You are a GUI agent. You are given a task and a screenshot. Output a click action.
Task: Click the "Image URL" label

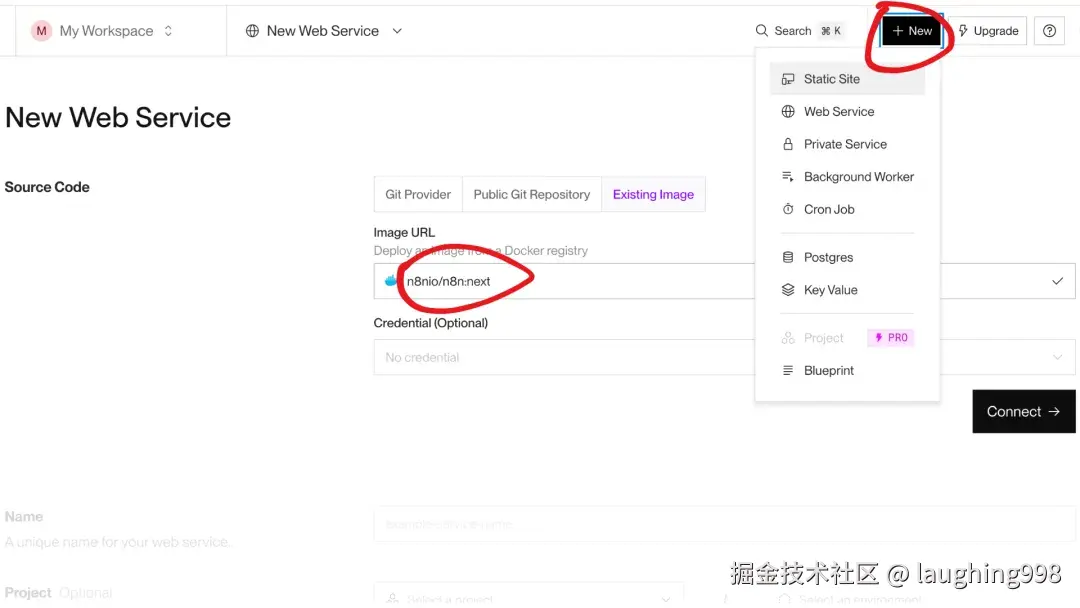coord(404,233)
